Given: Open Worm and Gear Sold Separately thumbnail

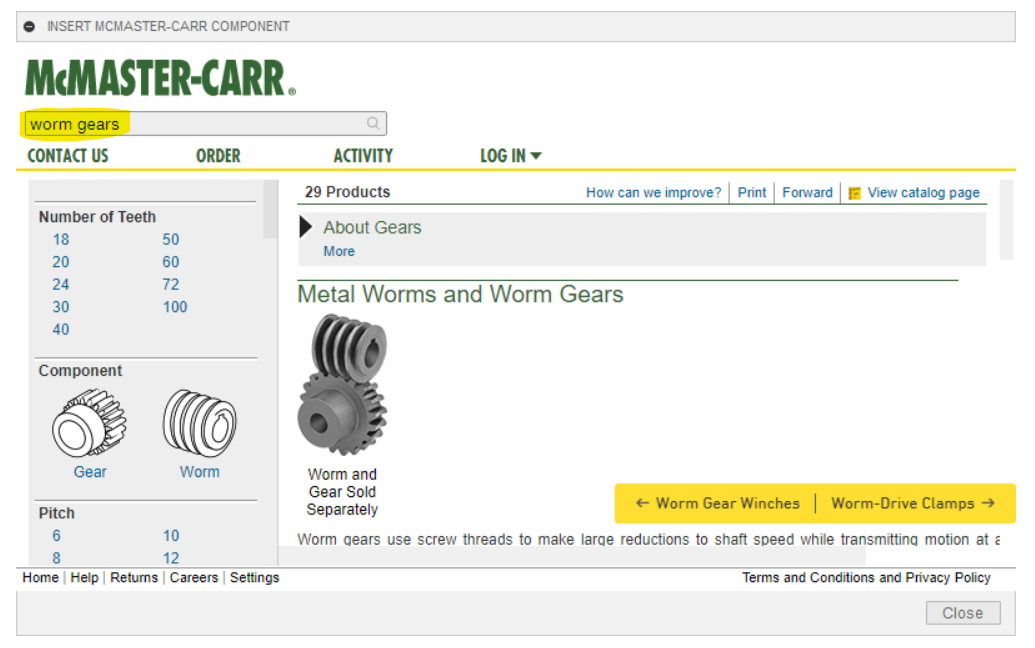Looking at the screenshot, I should (343, 384).
